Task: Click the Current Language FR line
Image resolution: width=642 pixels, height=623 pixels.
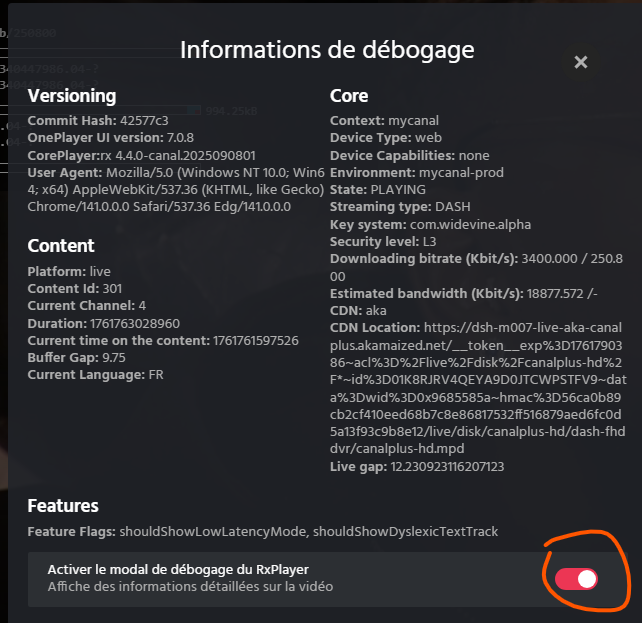Action: (x=95, y=374)
